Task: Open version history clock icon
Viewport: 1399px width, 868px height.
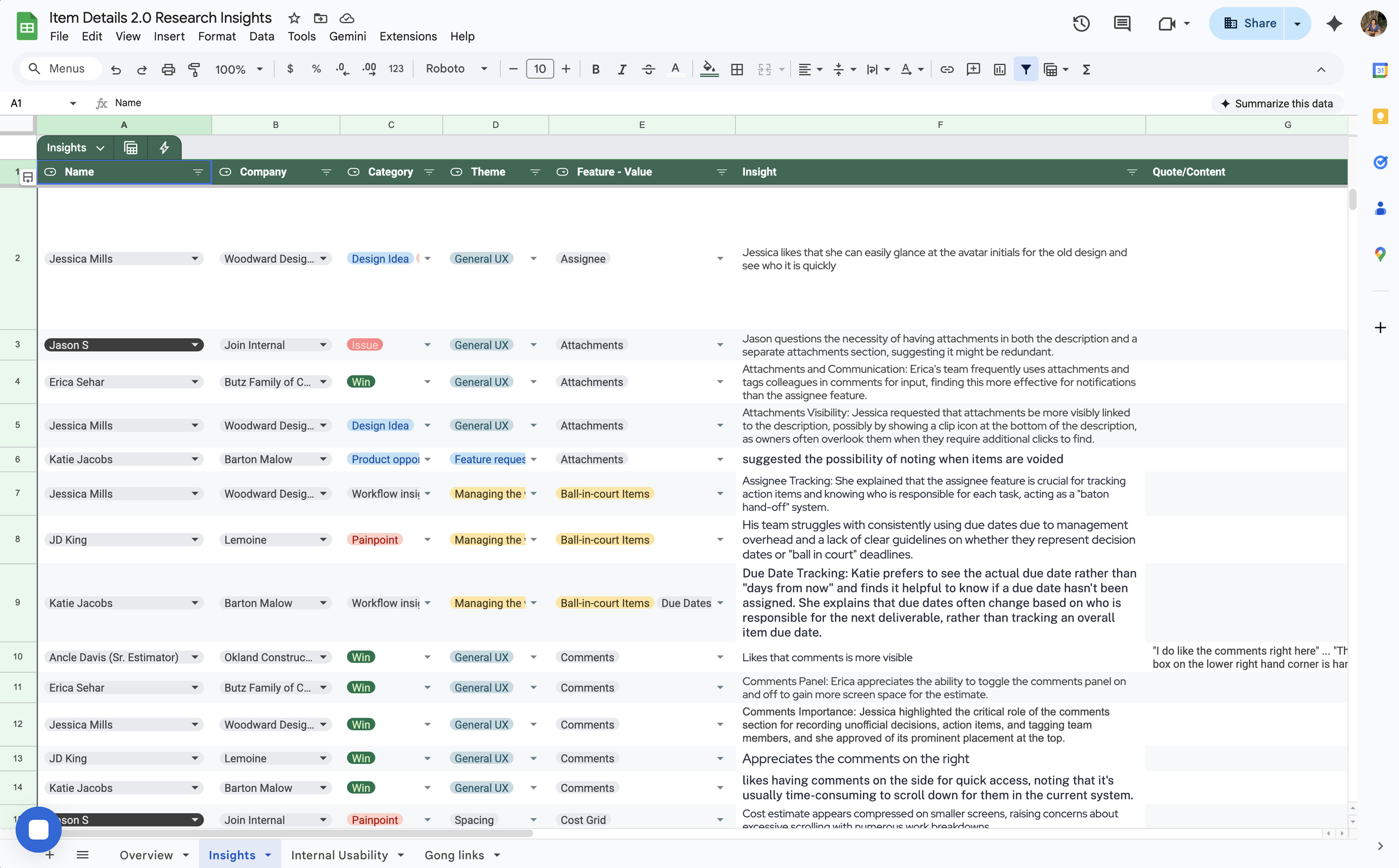Action: [x=1081, y=23]
